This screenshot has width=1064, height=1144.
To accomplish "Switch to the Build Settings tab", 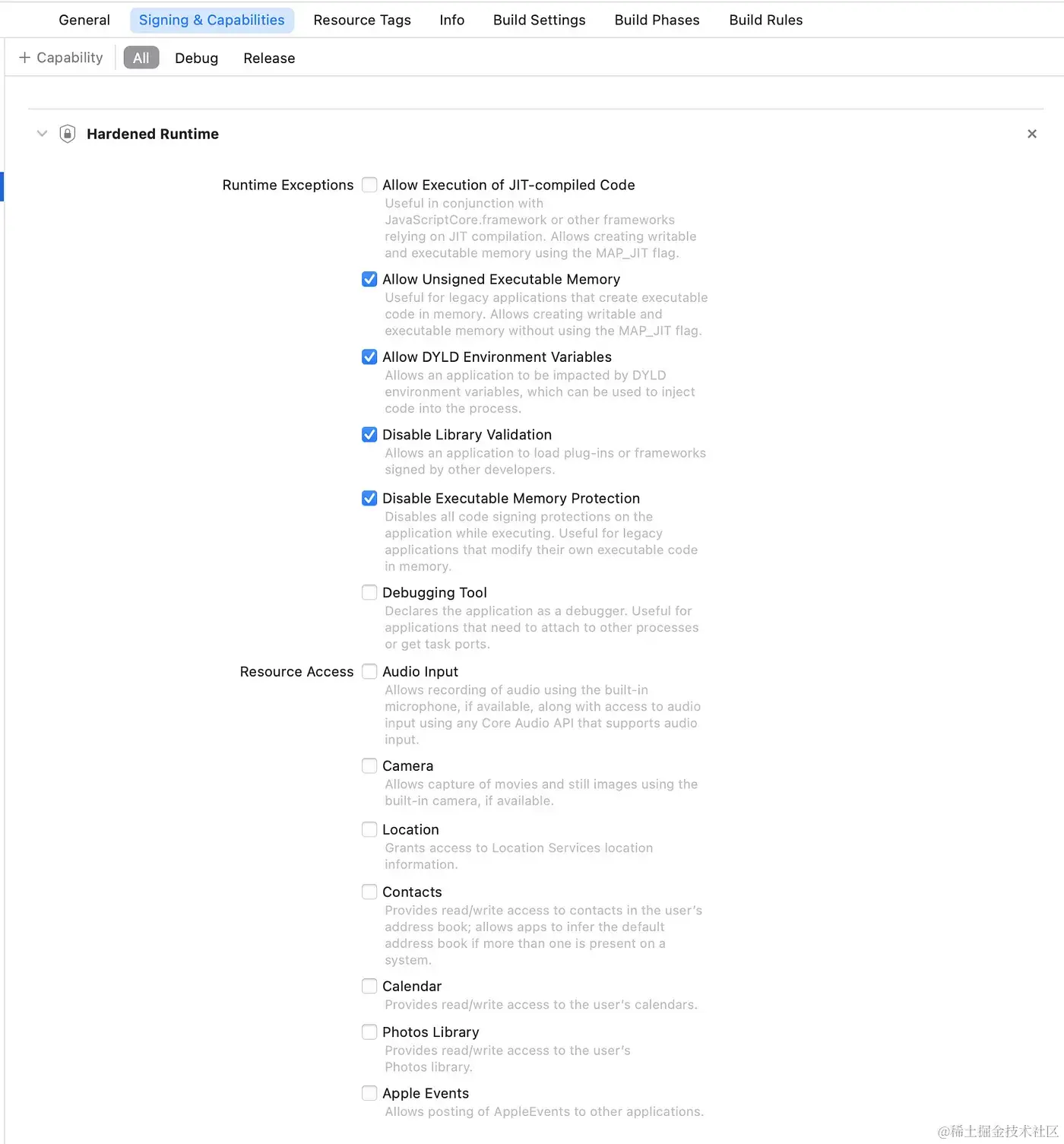I will [x=539, y=20].
